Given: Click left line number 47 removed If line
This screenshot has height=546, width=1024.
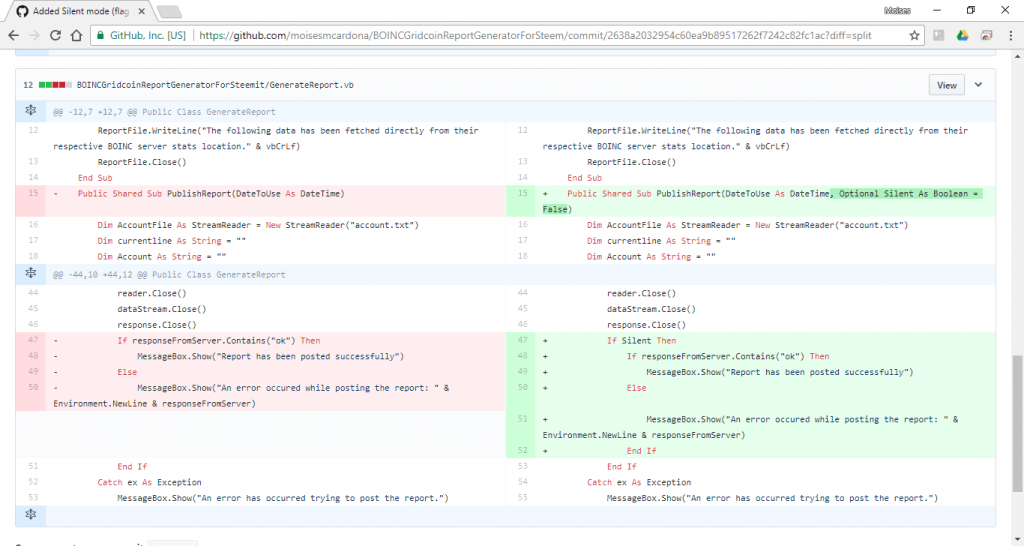Looking at the screenshot, I should point(33,340).
